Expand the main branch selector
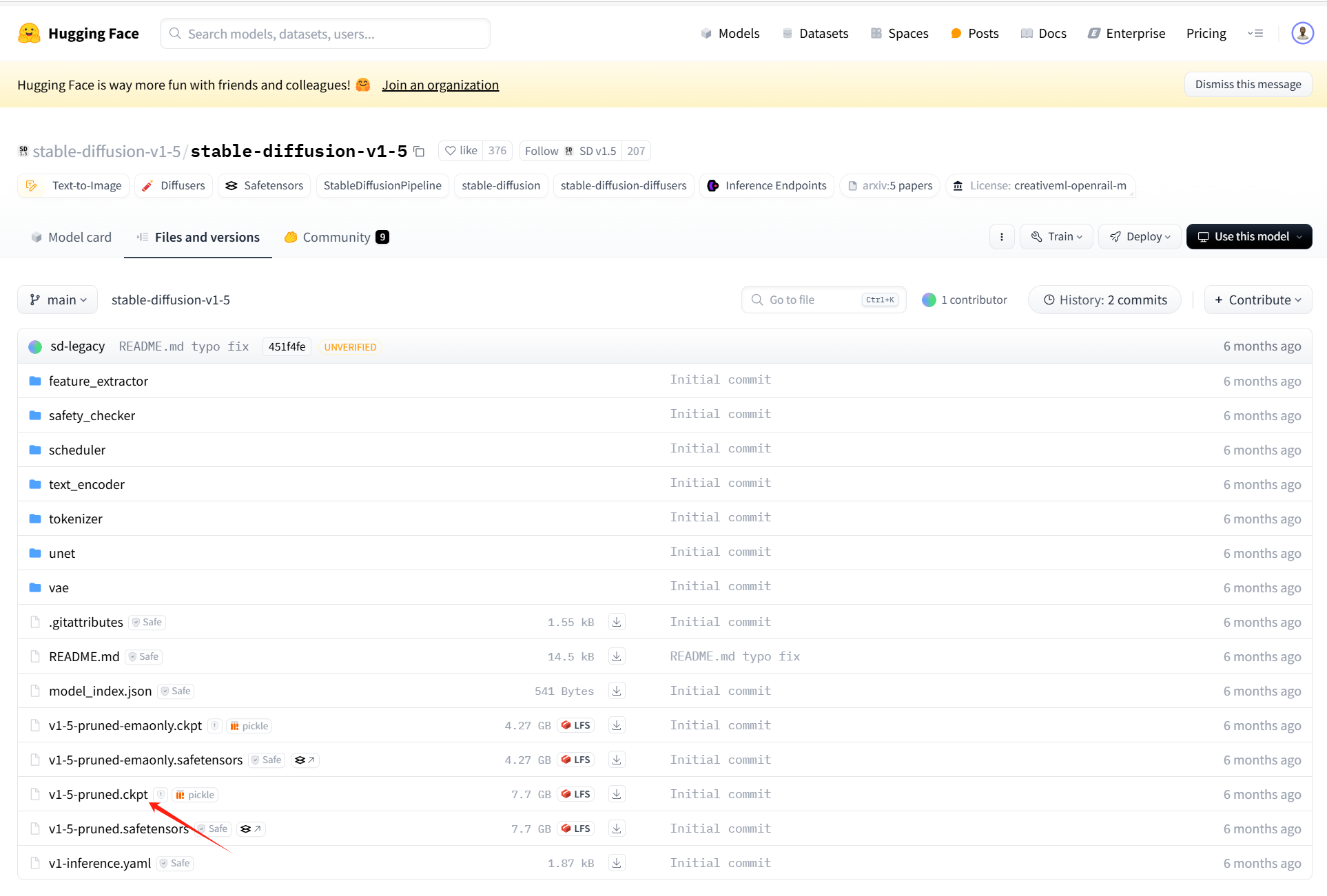Screen dimensions: 1327x896 pos(58,300)
